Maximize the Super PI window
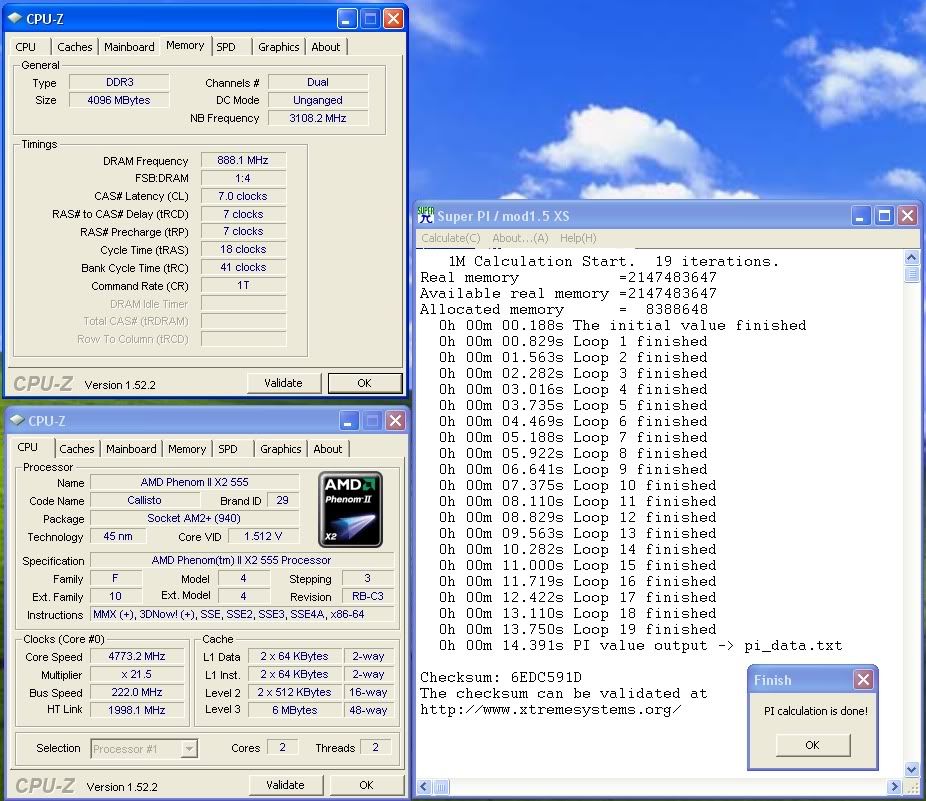926x801 pixels. [884, 216]
